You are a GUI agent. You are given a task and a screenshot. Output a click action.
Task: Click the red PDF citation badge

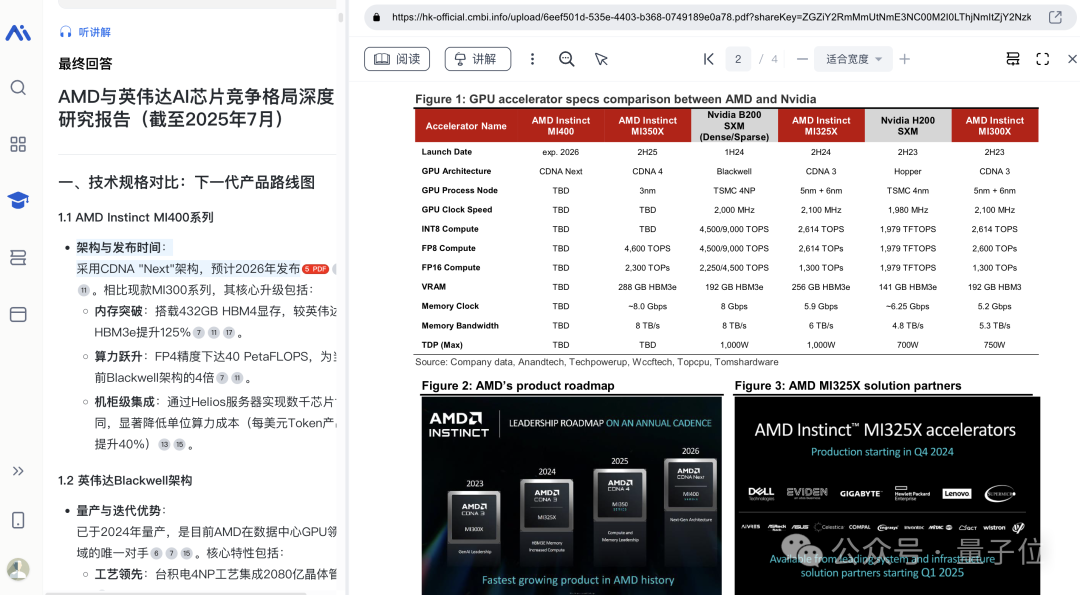coord(316,269)
